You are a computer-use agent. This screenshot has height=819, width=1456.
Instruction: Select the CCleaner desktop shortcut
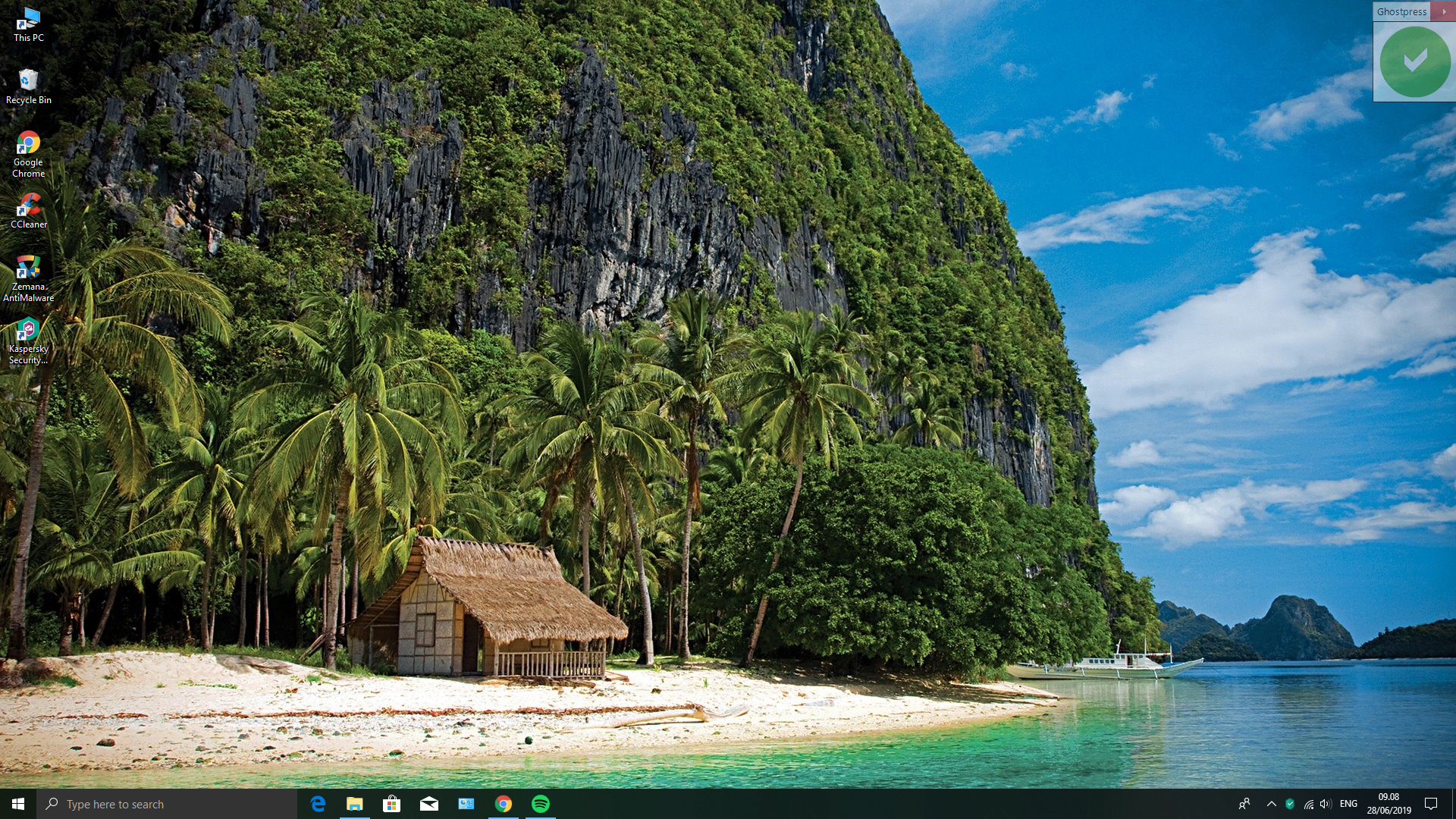(28, 210)
